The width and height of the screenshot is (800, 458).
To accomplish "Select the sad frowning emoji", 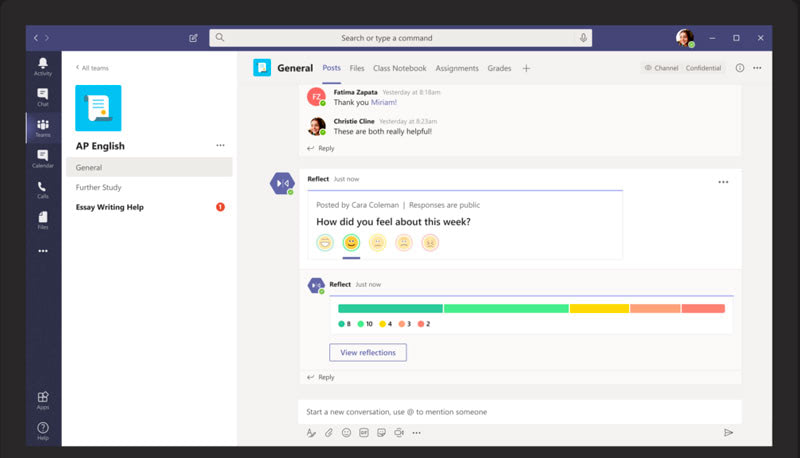I will click(404, 243).
